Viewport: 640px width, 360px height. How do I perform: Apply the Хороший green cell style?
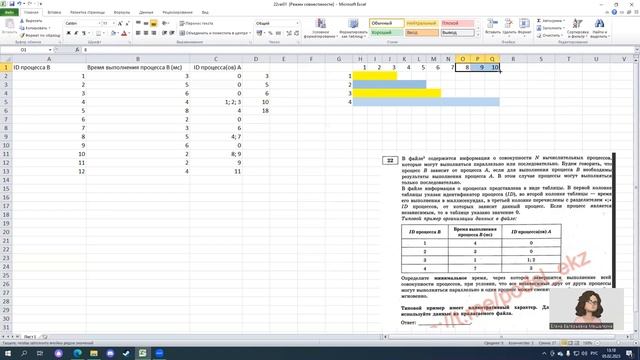click(387, 33)
